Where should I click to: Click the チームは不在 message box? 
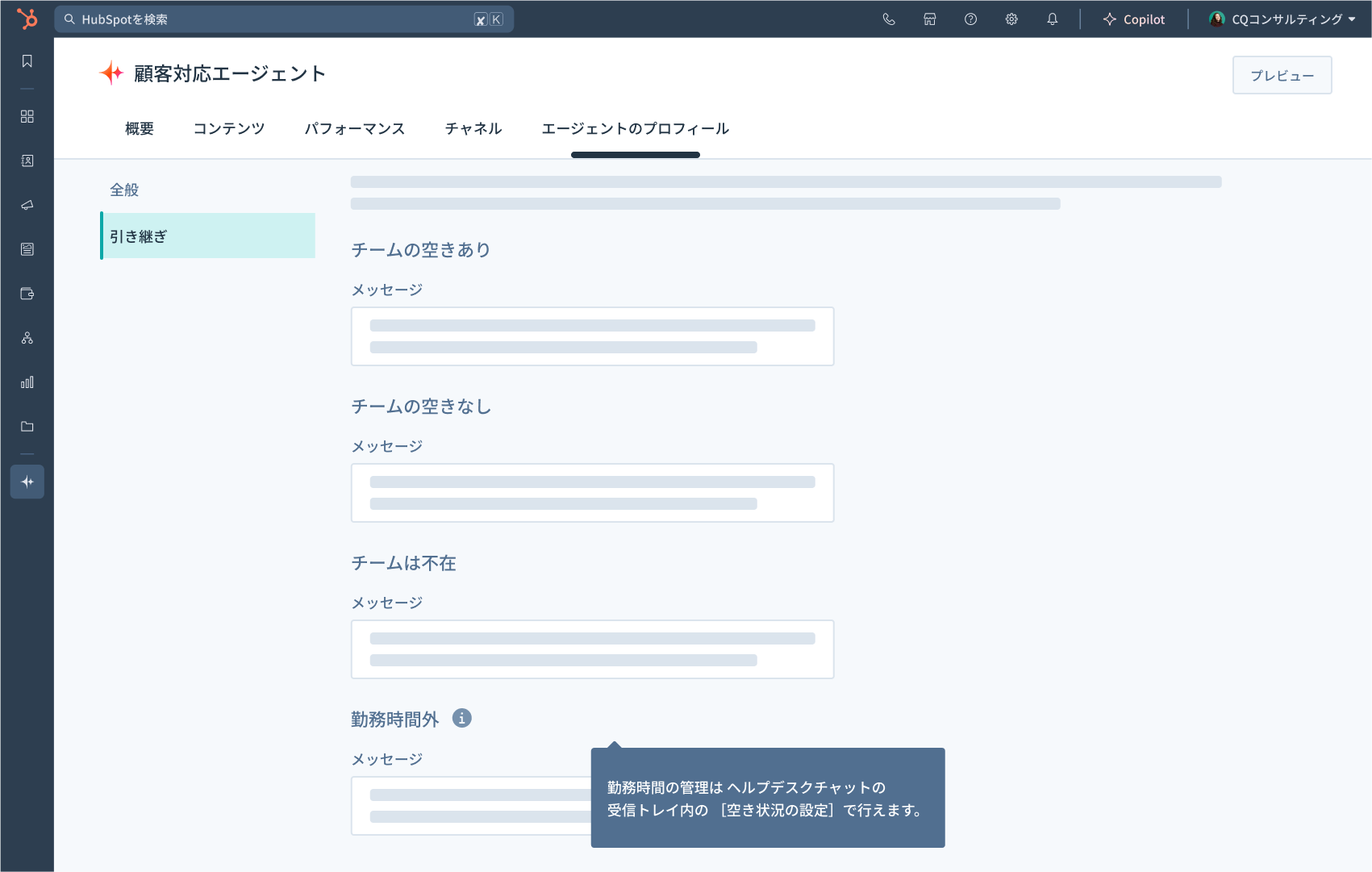tap(593, 649)
